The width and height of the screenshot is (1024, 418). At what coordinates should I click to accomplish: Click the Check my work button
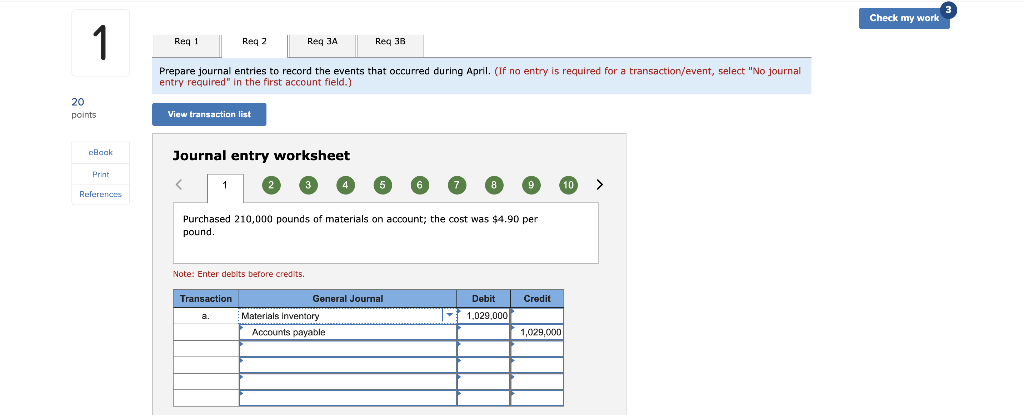point(904,18)
